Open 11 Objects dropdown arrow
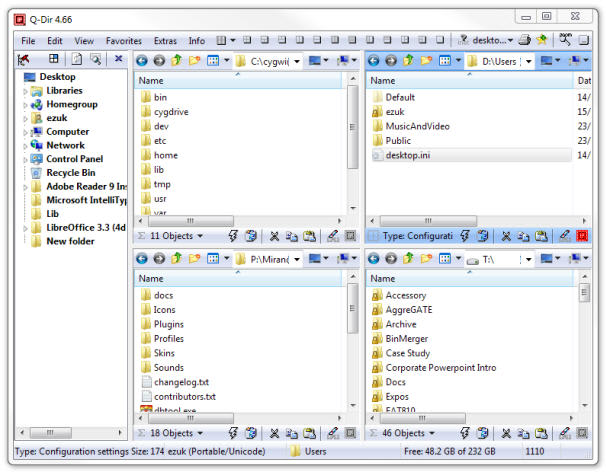The height and width of the screenshot is (474, 606). click(200, 236)
